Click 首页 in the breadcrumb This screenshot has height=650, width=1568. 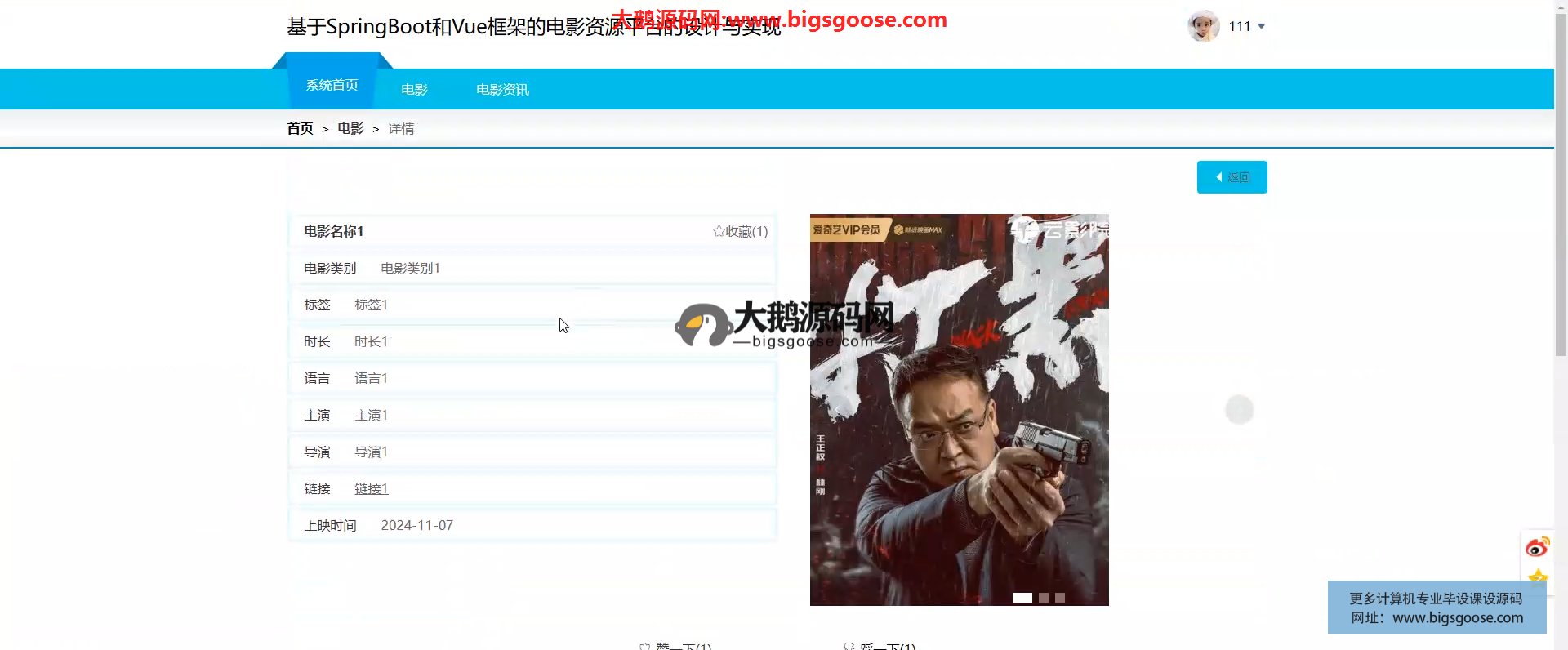pos(300,129)
